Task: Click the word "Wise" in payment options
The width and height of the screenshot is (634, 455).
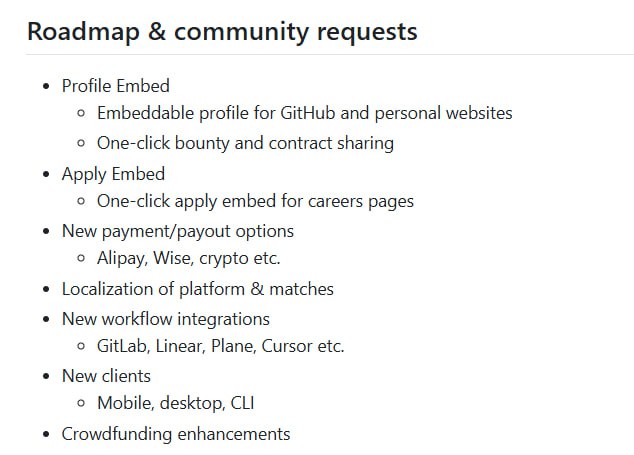Action: [x=176, y=259]
